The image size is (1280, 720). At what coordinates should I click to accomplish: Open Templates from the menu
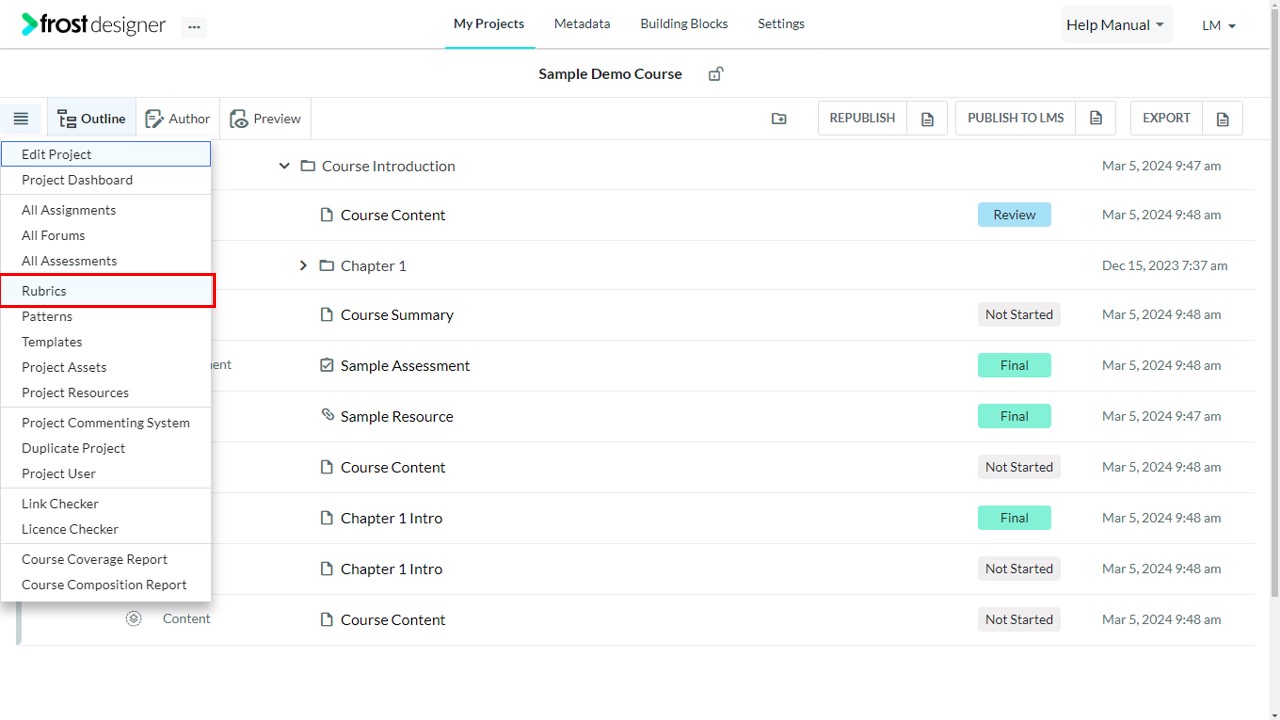pos(106,342)
